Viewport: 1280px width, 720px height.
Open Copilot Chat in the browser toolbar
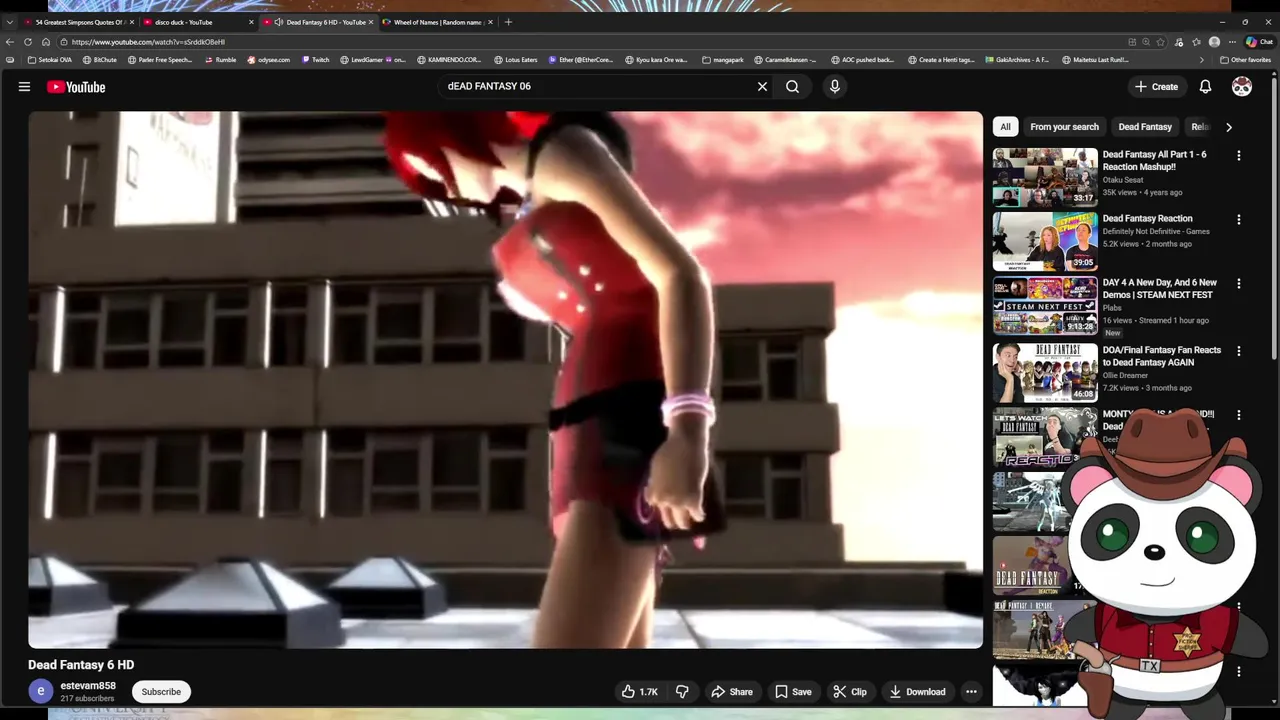pos(1259,42)
